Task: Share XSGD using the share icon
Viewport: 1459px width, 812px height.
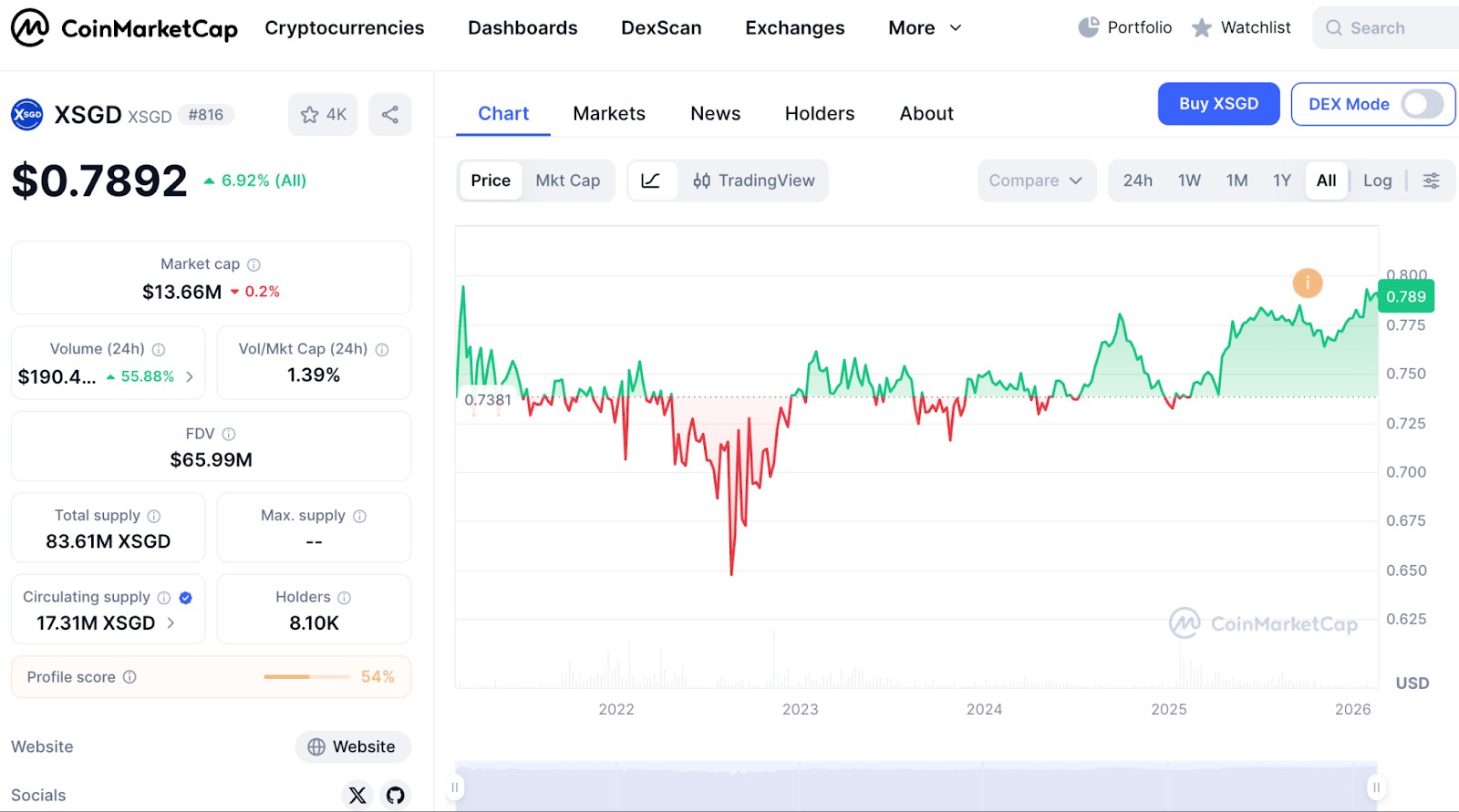Action: (x=390, y=115)
